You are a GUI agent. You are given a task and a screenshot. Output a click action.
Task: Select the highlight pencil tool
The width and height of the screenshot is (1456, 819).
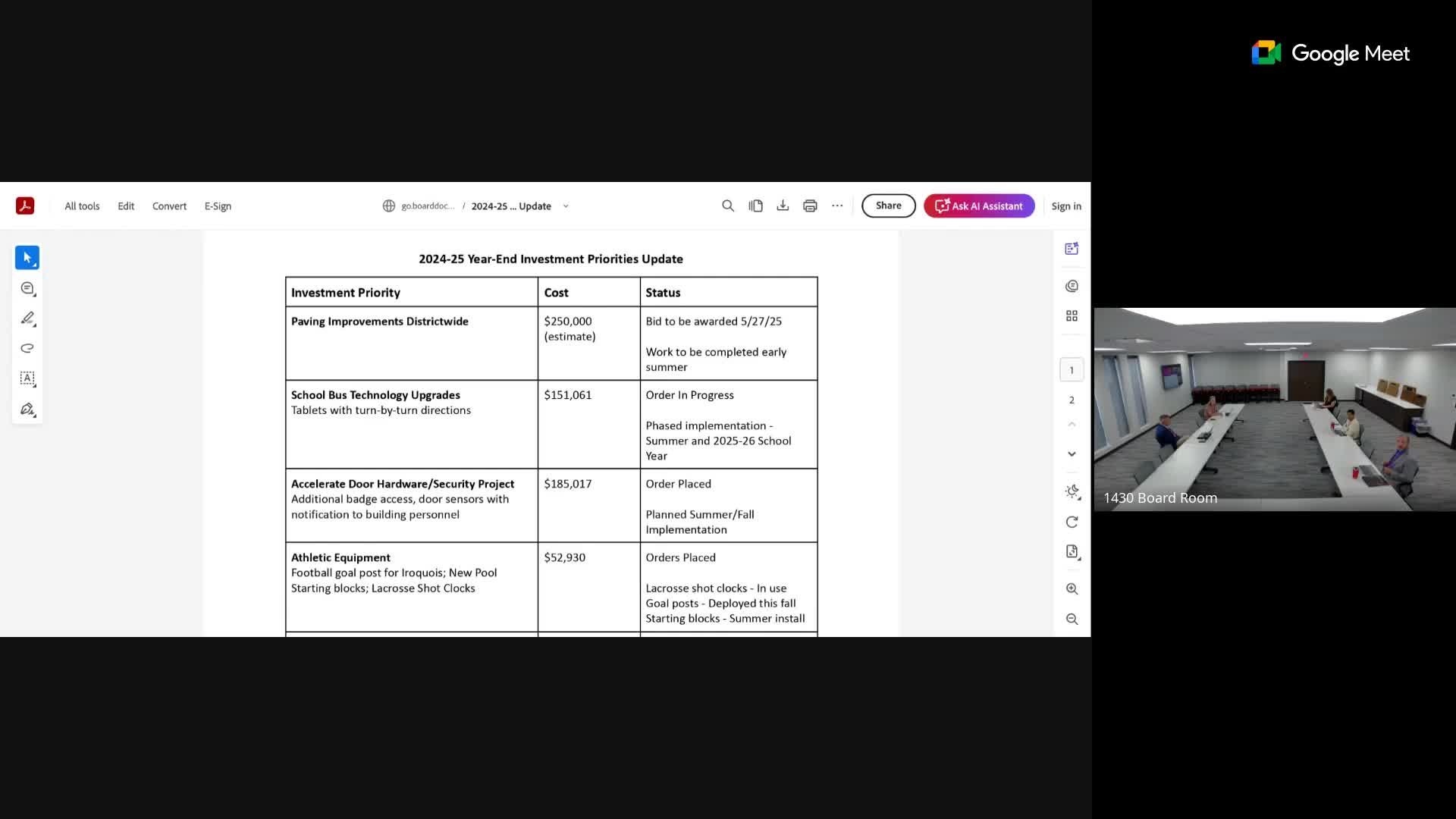(27, 318)
